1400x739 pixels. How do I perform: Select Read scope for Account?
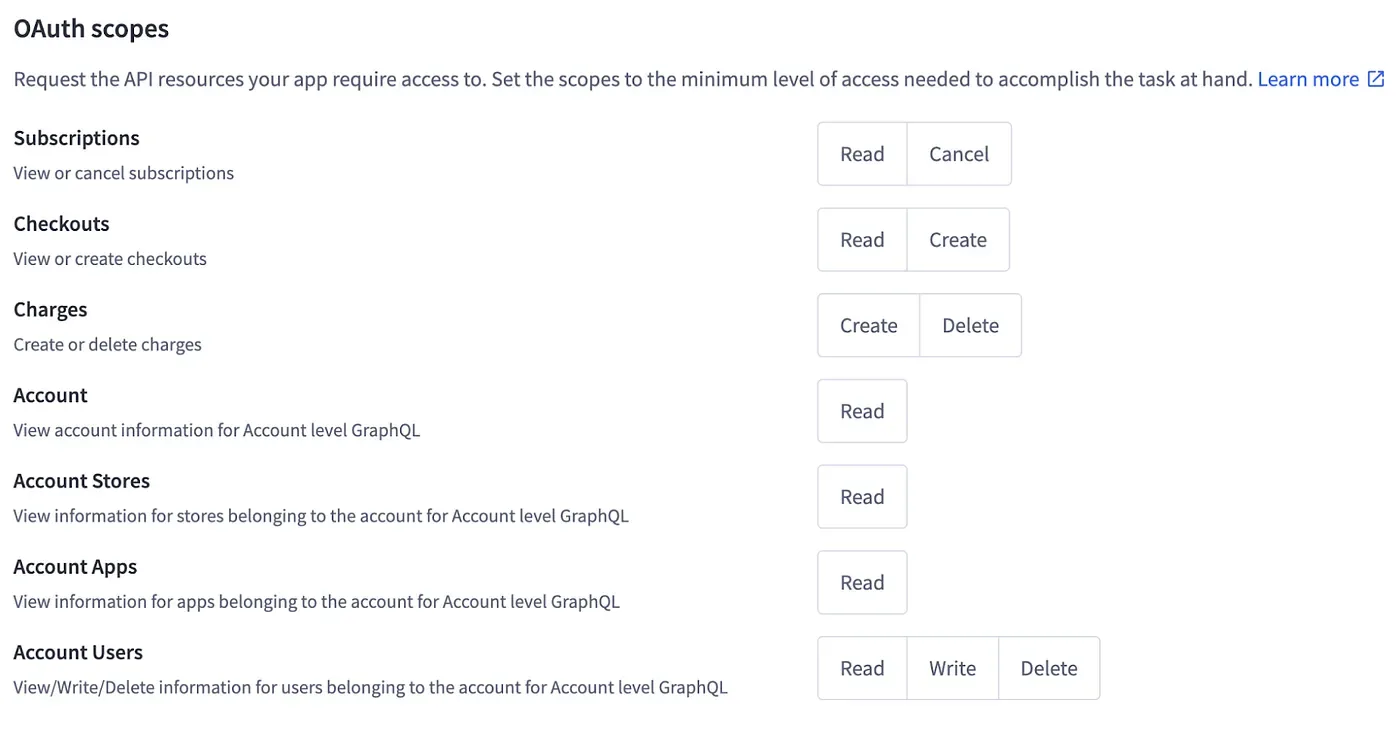tap(862, 411)
